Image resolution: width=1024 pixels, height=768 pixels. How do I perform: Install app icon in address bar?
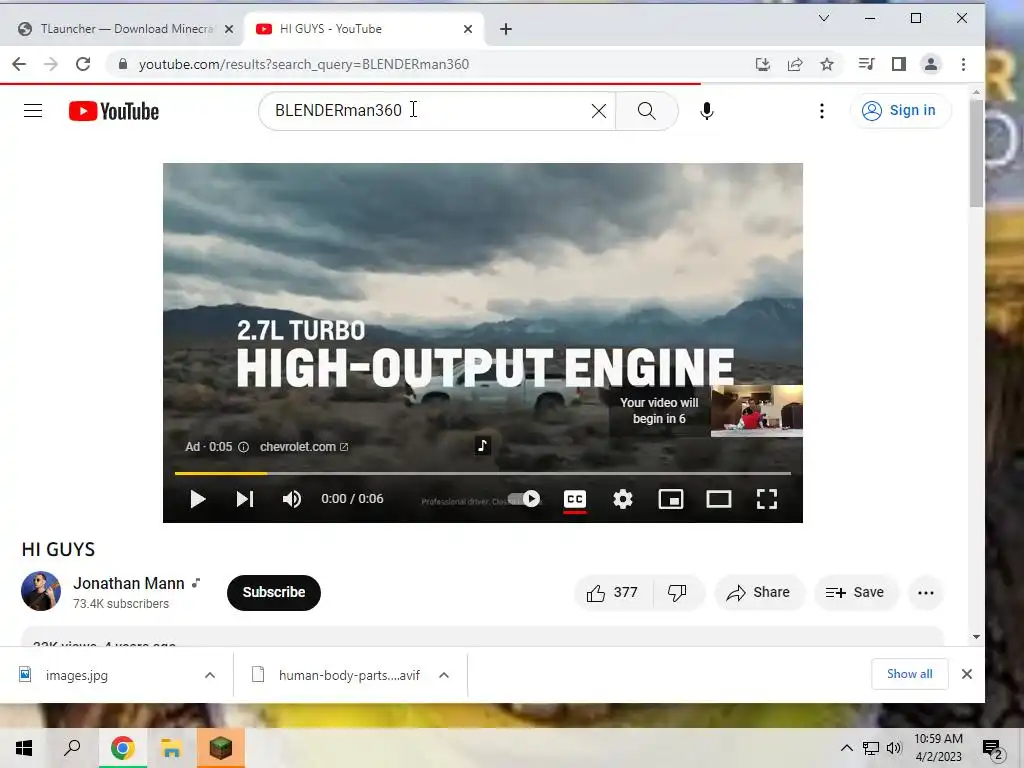tap(762, 64)
